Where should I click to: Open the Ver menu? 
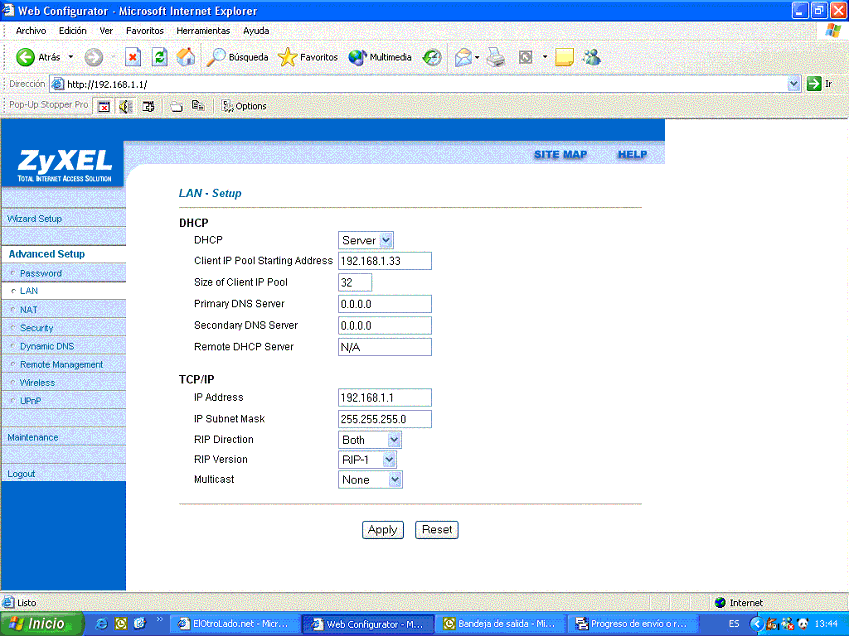106,31
